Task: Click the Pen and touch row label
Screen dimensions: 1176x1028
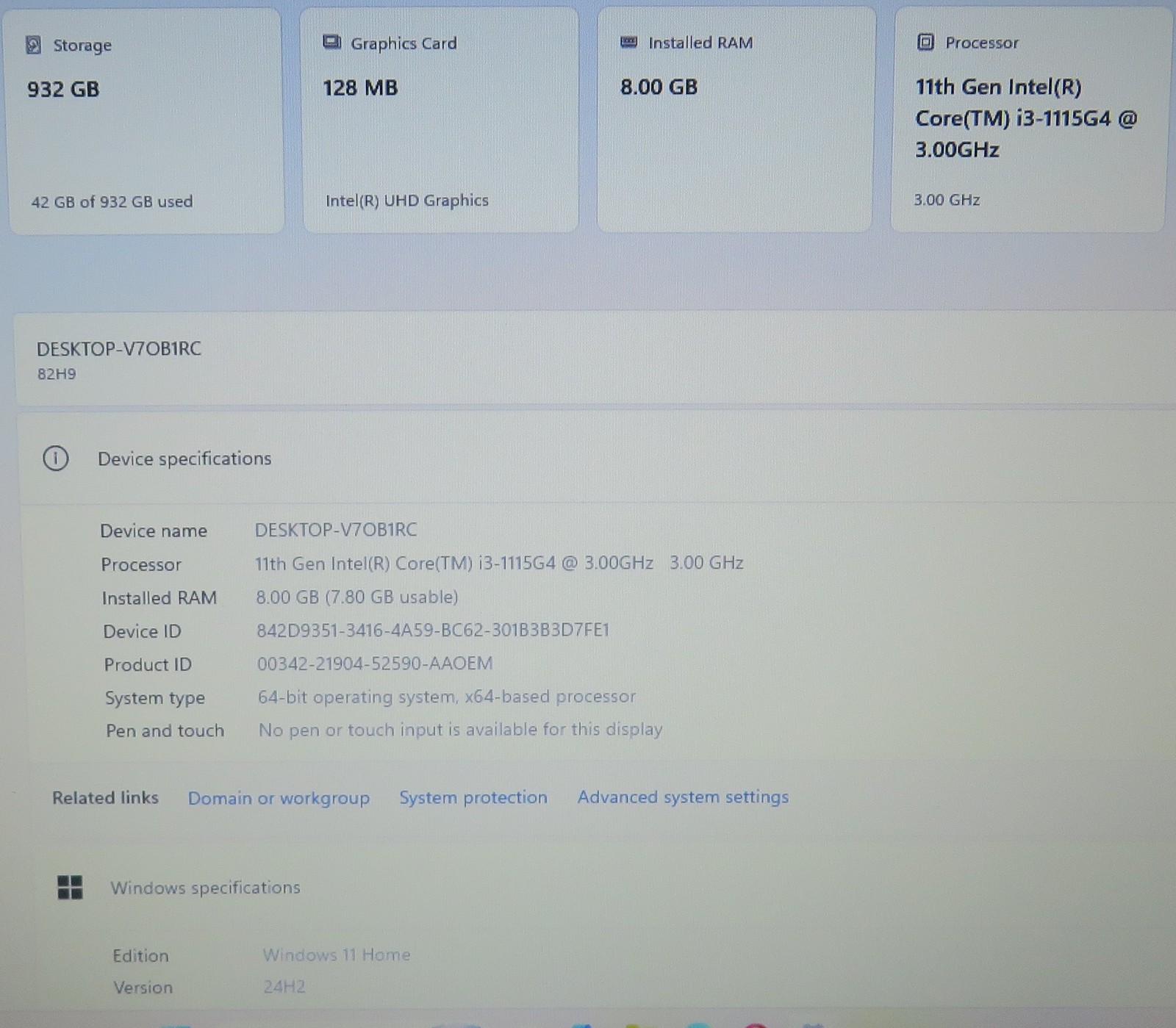Action: pos(165,731)
